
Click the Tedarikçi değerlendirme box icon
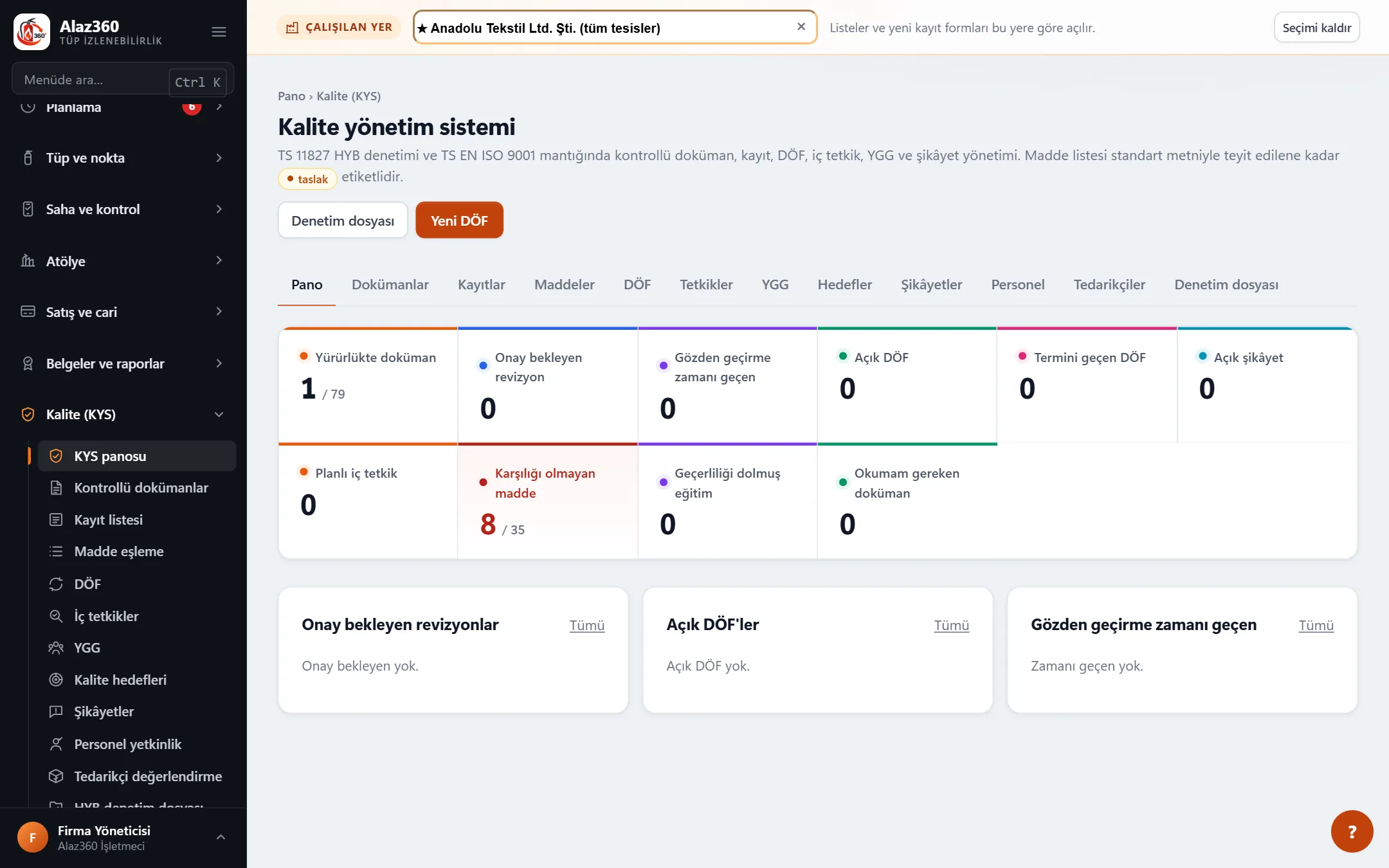(x=56, y=776)
